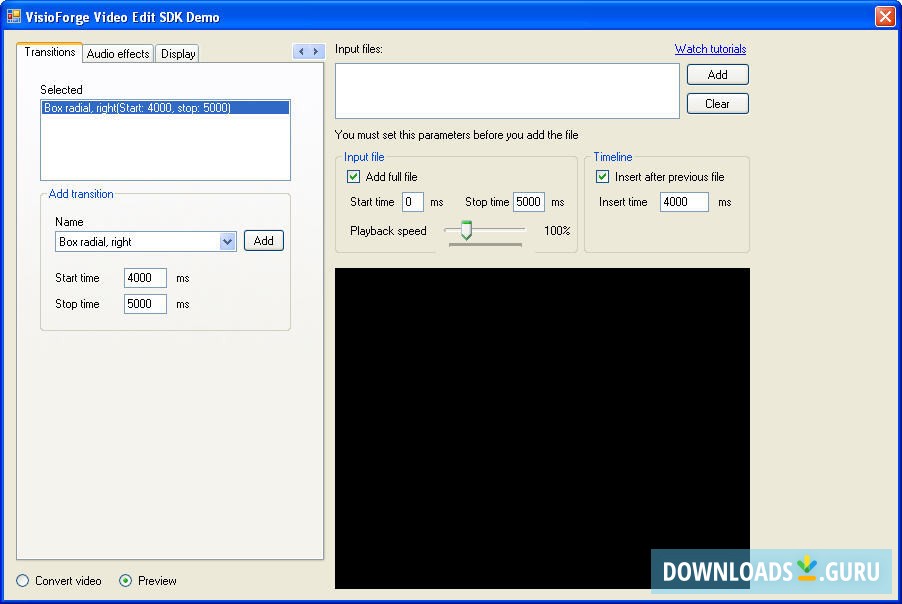
Task: Click the Insert time field under Timeline
Action: (683, 201)
